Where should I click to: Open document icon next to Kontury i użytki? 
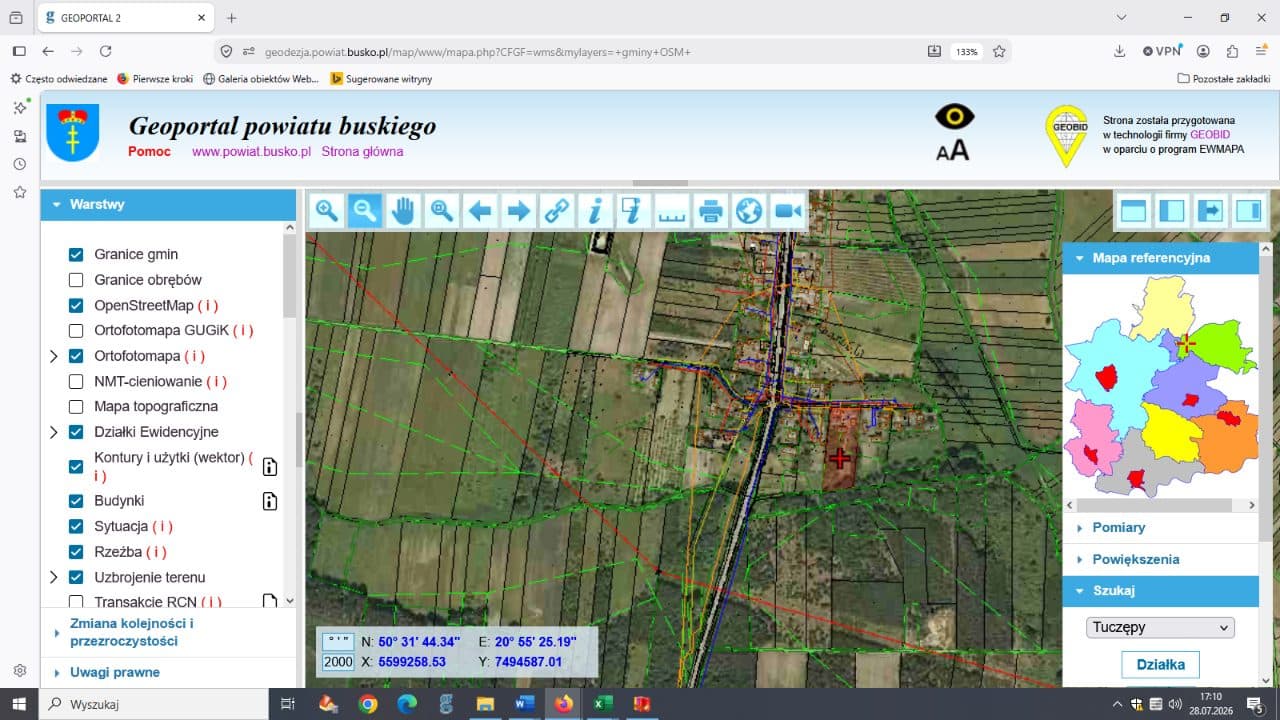(269, 466)
